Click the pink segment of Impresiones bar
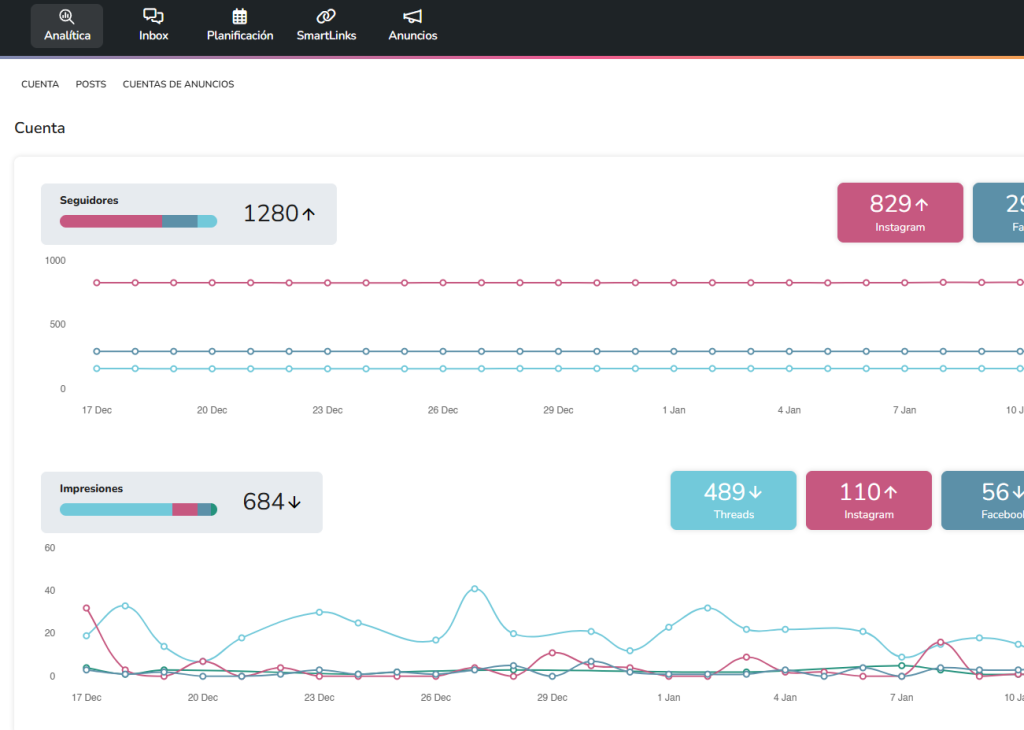 coord(185,509)
